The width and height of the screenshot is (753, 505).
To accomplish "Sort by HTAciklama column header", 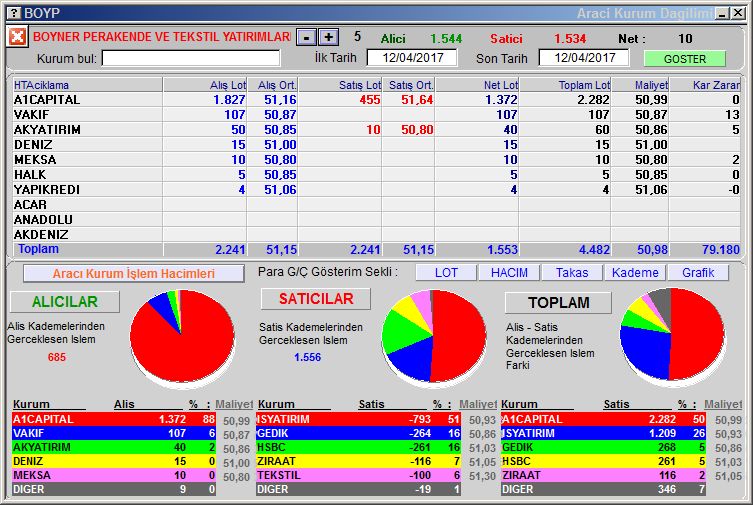I will (x=88, y=85).
